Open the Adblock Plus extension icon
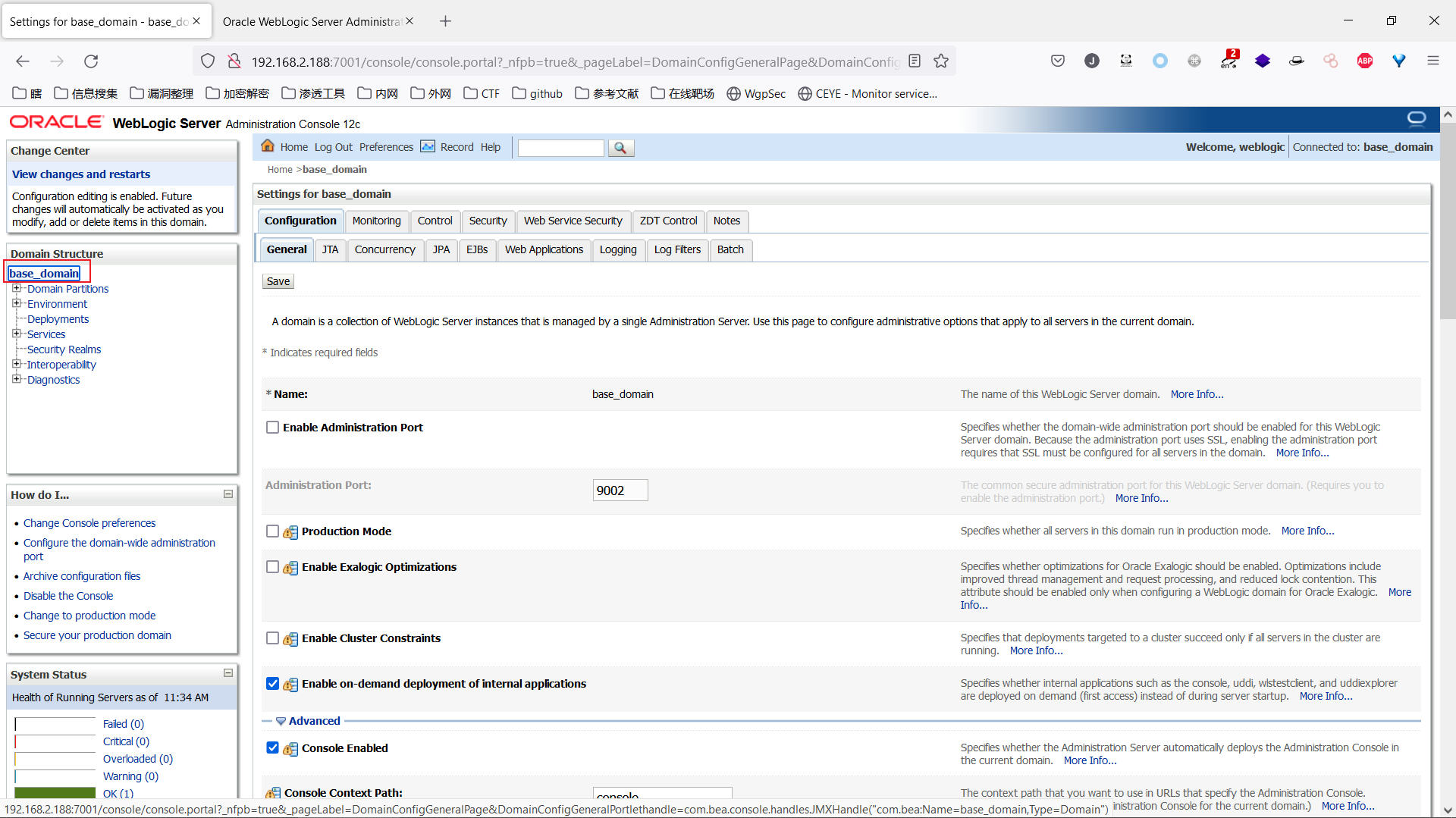The image size is (1456, 818). [x=1364, y=61]
